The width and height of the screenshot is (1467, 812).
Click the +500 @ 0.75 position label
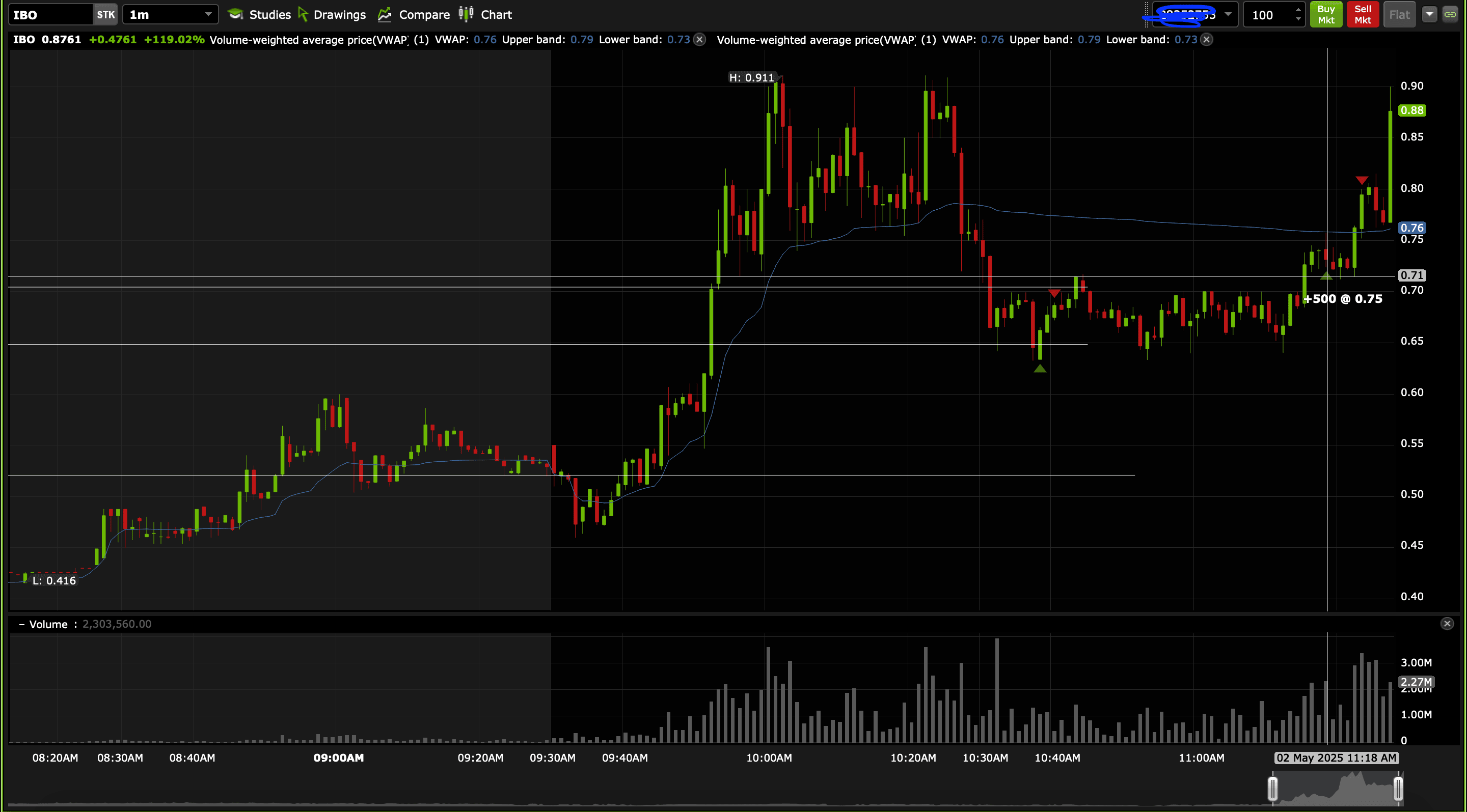click(x=1343, y=299)
